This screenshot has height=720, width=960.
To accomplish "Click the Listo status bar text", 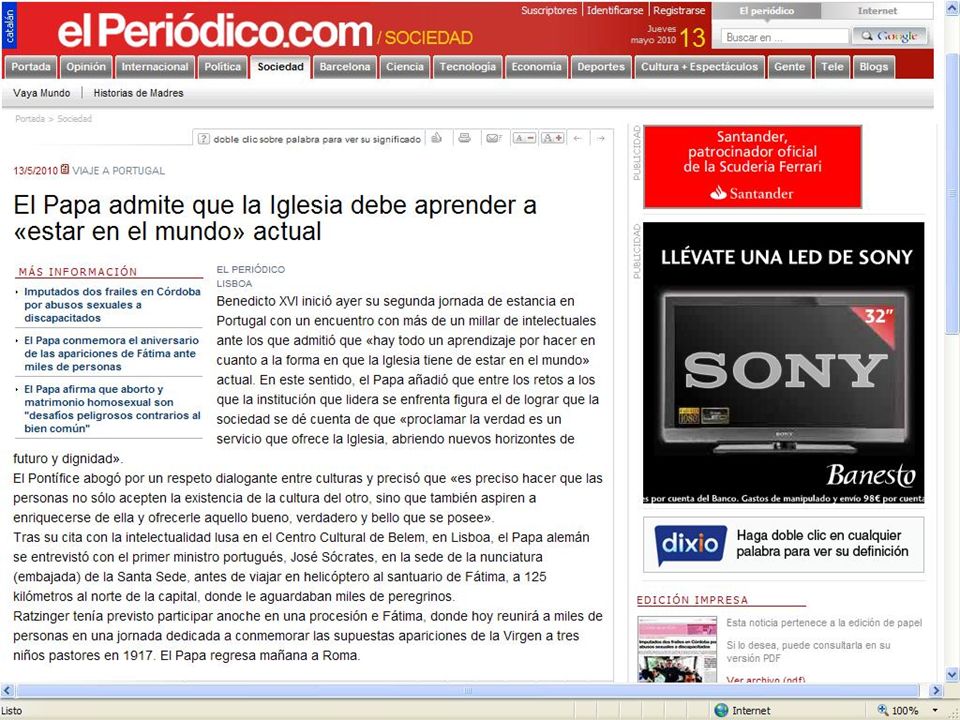I will coord(12,711).
